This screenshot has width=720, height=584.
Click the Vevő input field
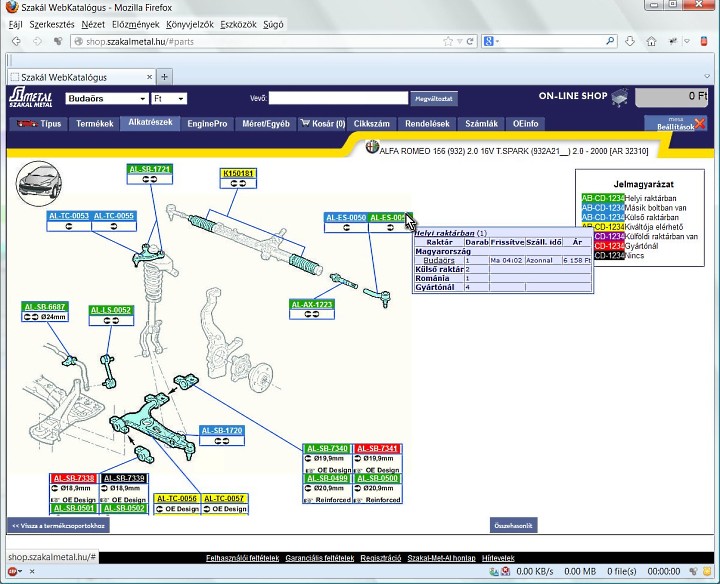click(338, 98)
